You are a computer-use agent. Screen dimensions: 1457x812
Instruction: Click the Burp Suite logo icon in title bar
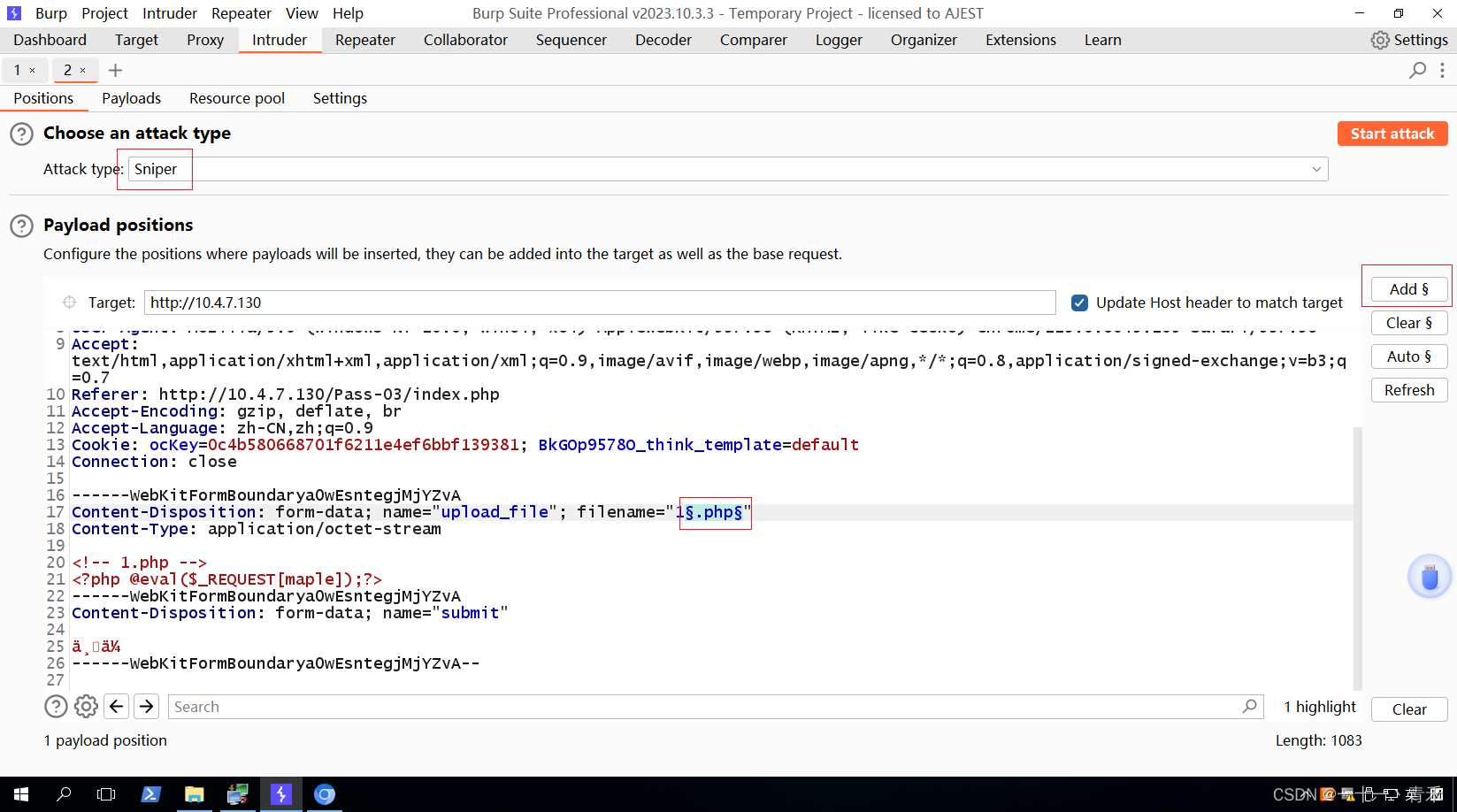click(13, 13)
